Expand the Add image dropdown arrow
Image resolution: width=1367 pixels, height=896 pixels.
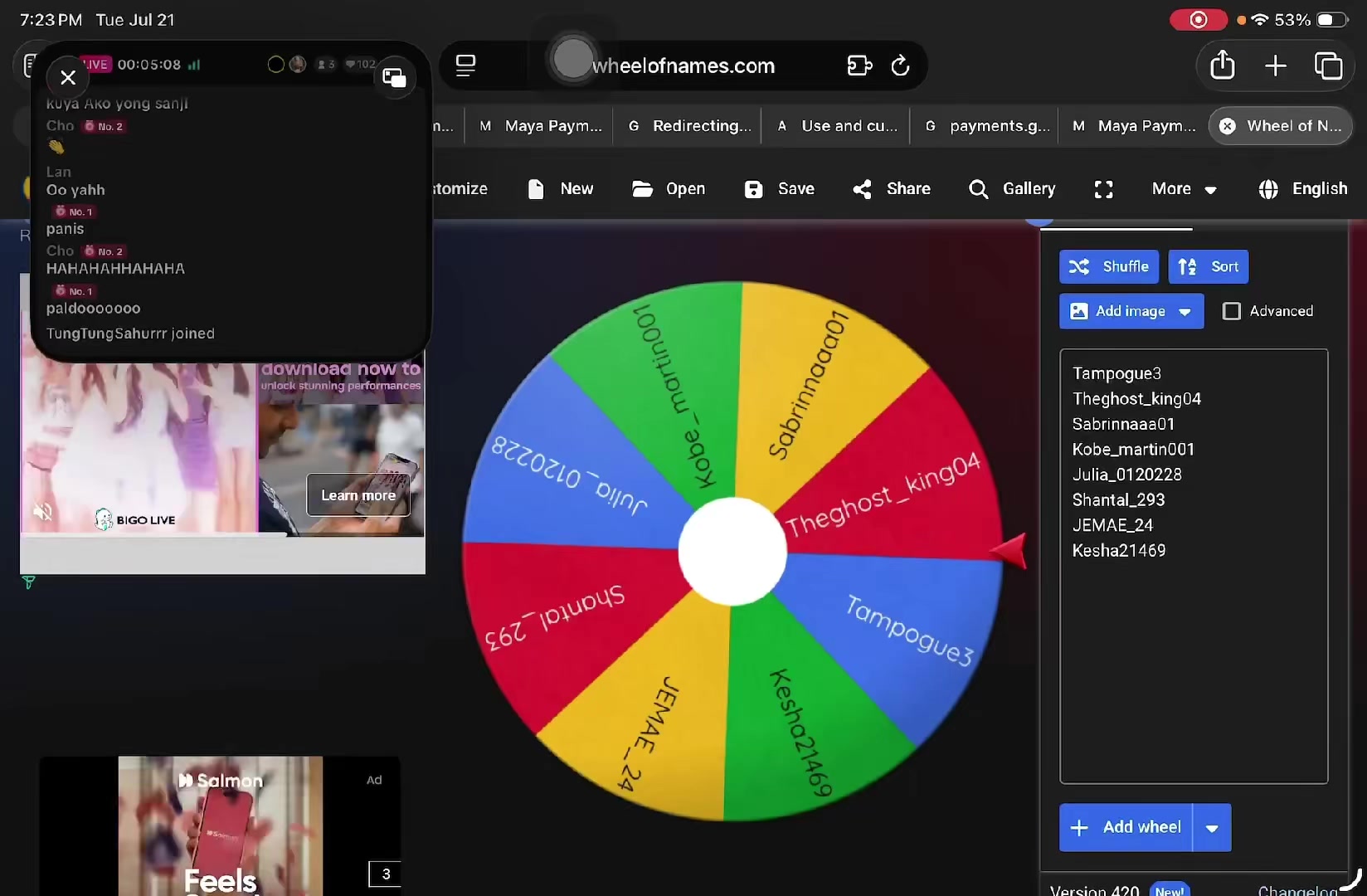pos(1185,312)
